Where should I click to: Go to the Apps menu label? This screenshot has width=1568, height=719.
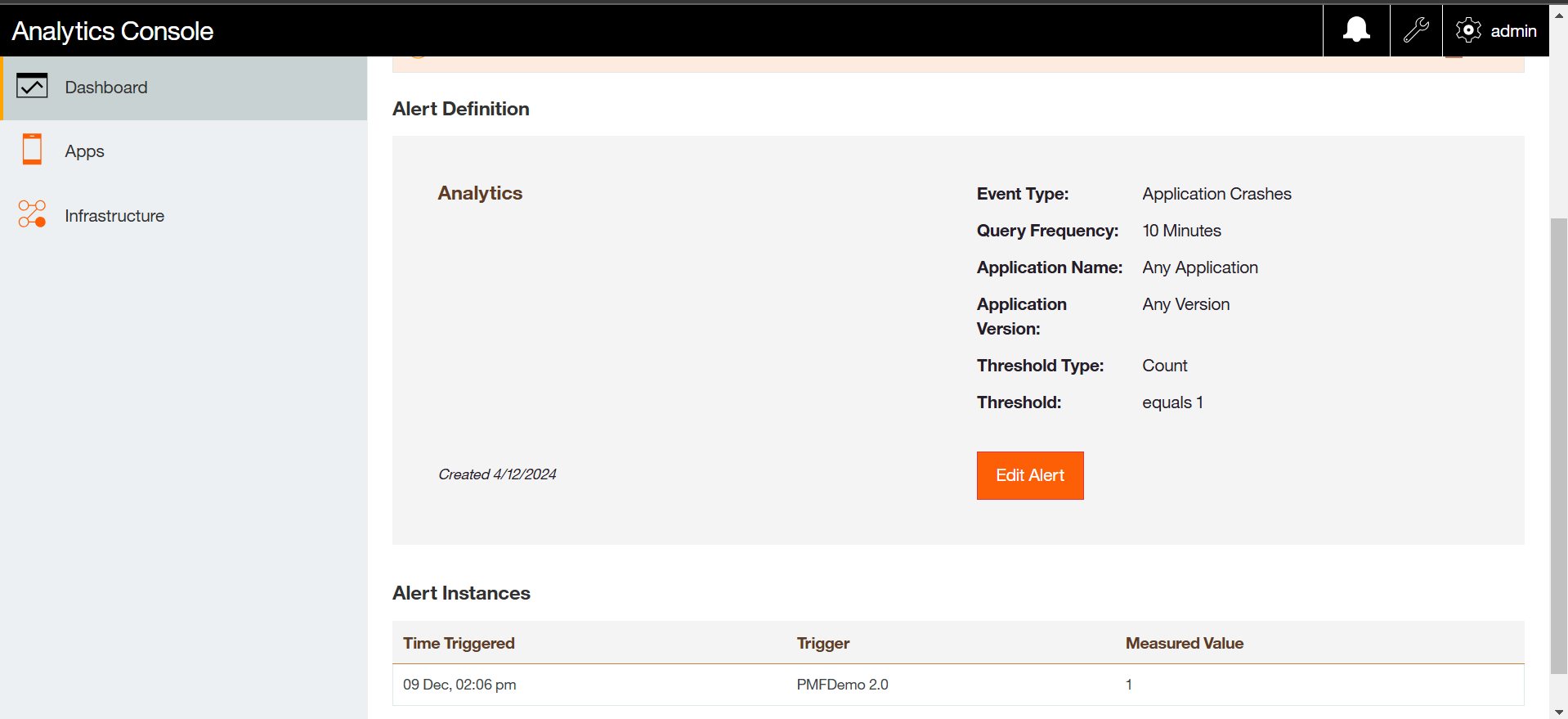pyautogui.click(x=85, y=151)
